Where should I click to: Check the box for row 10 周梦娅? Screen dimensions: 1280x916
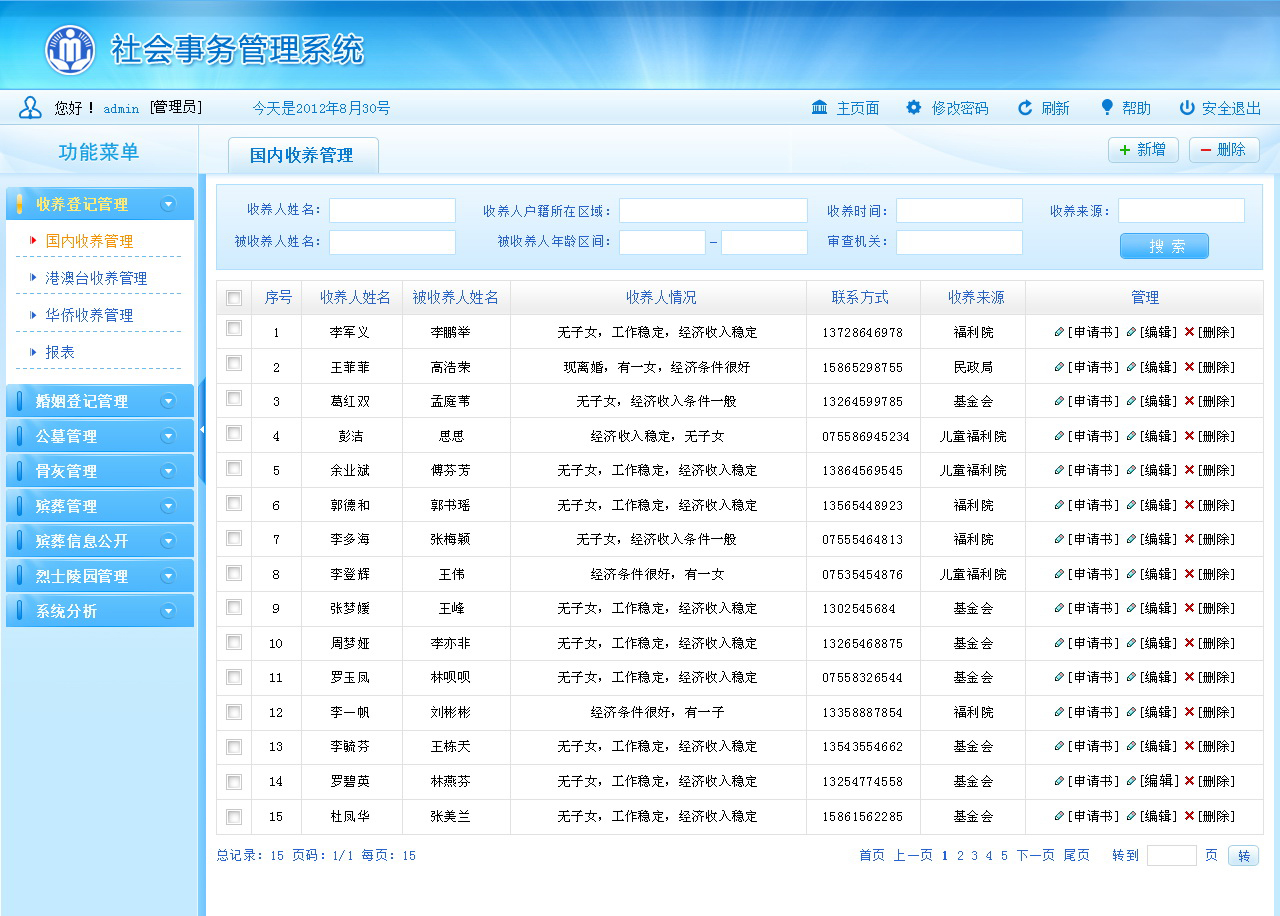[234, 642]
